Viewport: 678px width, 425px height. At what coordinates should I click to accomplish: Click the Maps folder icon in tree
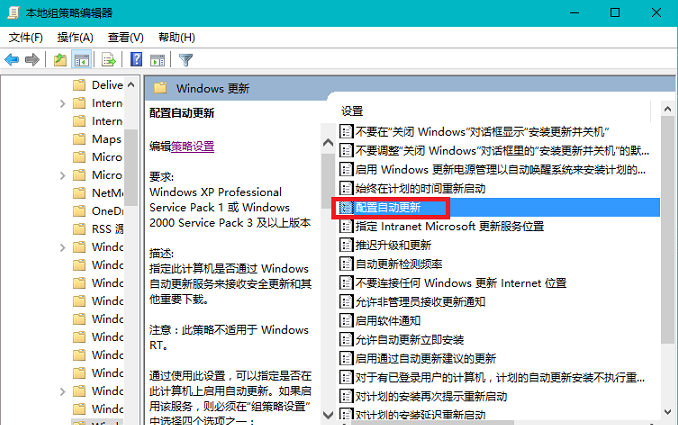[79, 139]
